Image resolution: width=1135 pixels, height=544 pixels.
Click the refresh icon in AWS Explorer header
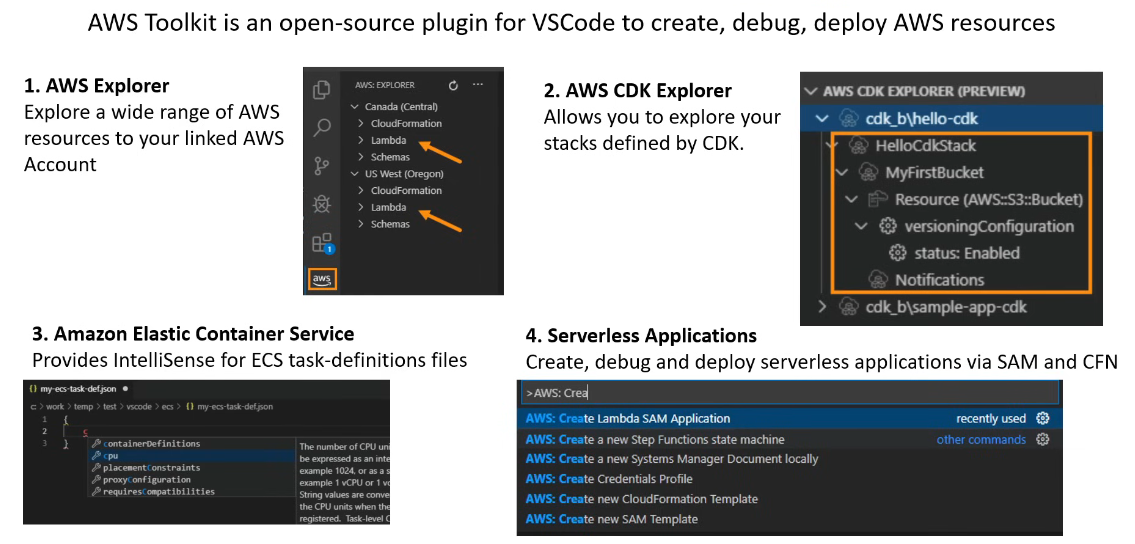pos(453,86)
